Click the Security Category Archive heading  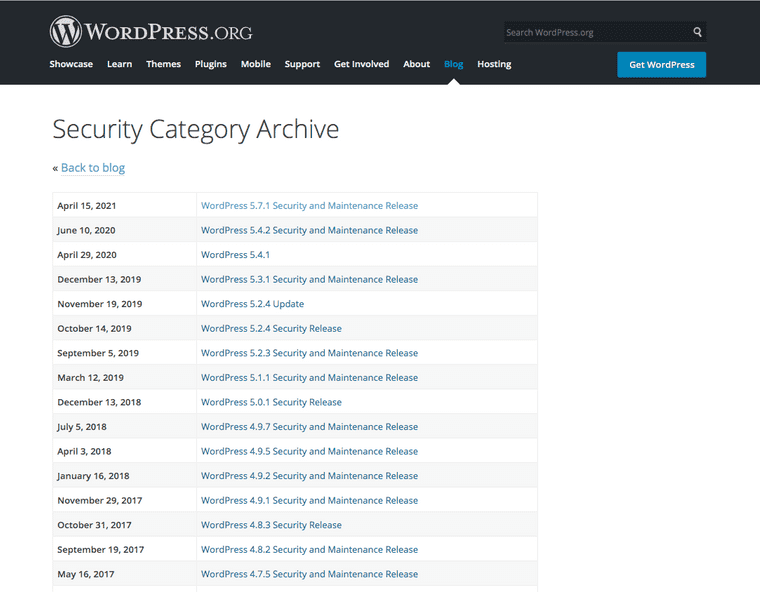(x=195, y=129)
